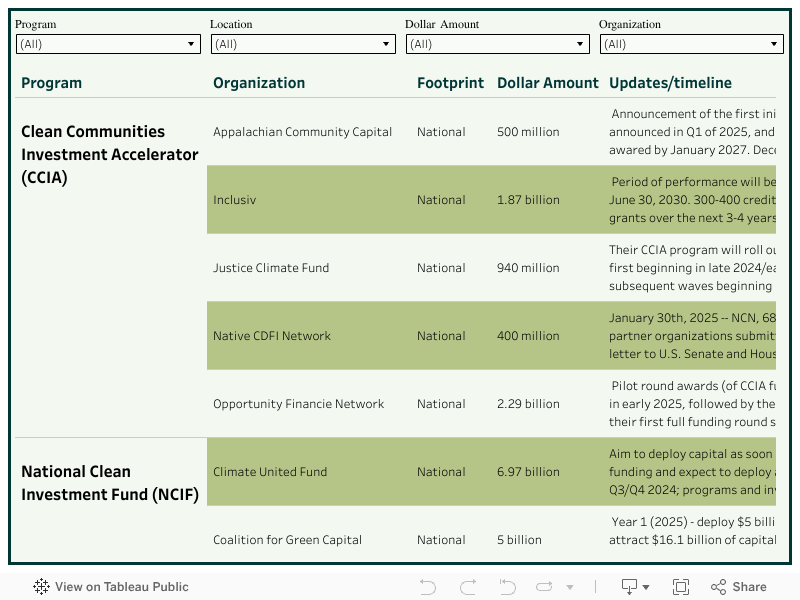Open the Program filter dropdown
The image size is (800, 600).
[108, 44]
